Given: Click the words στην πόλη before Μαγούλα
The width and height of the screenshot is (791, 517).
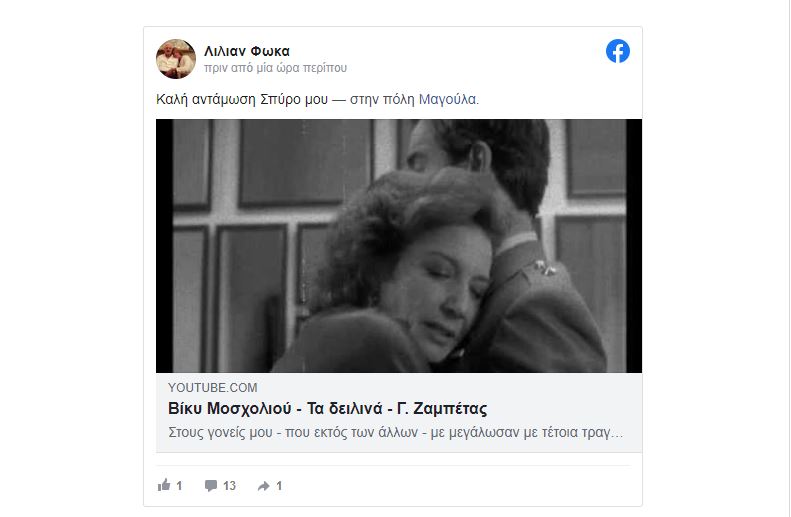Looking at the screenshot, I should (382, 100).
